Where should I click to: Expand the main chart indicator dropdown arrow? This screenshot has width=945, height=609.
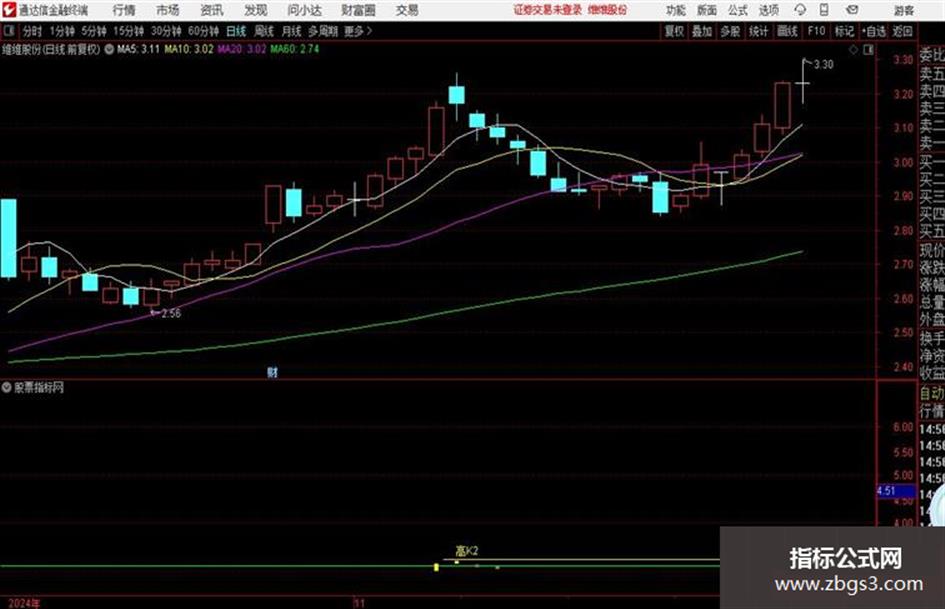click(109, 49)
